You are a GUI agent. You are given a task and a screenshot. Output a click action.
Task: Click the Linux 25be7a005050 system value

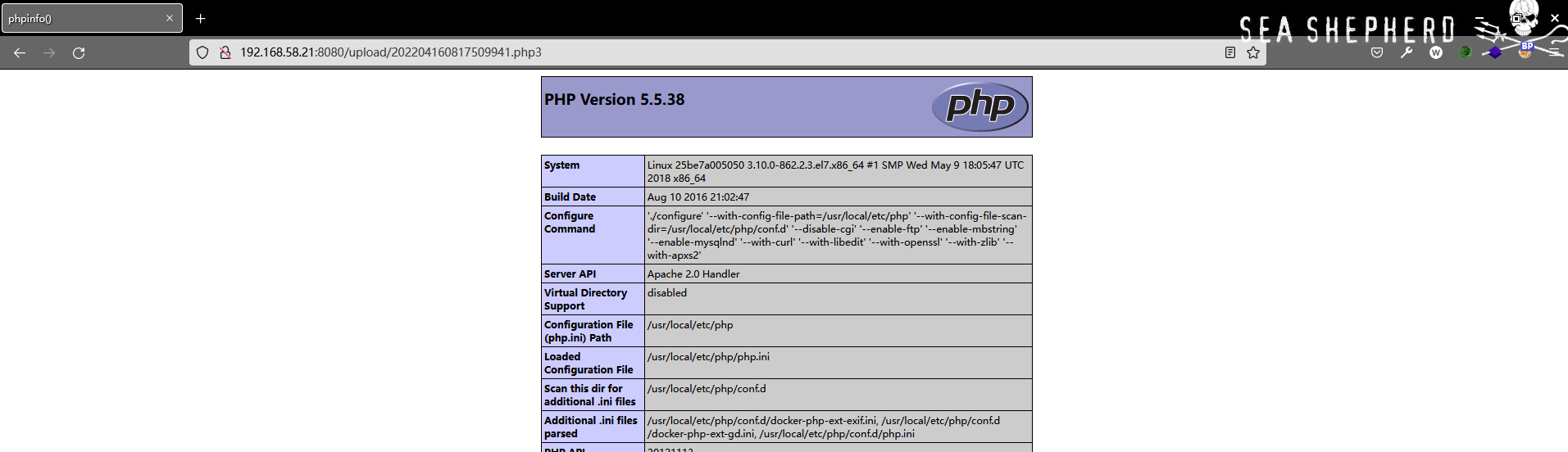(835, 171)
